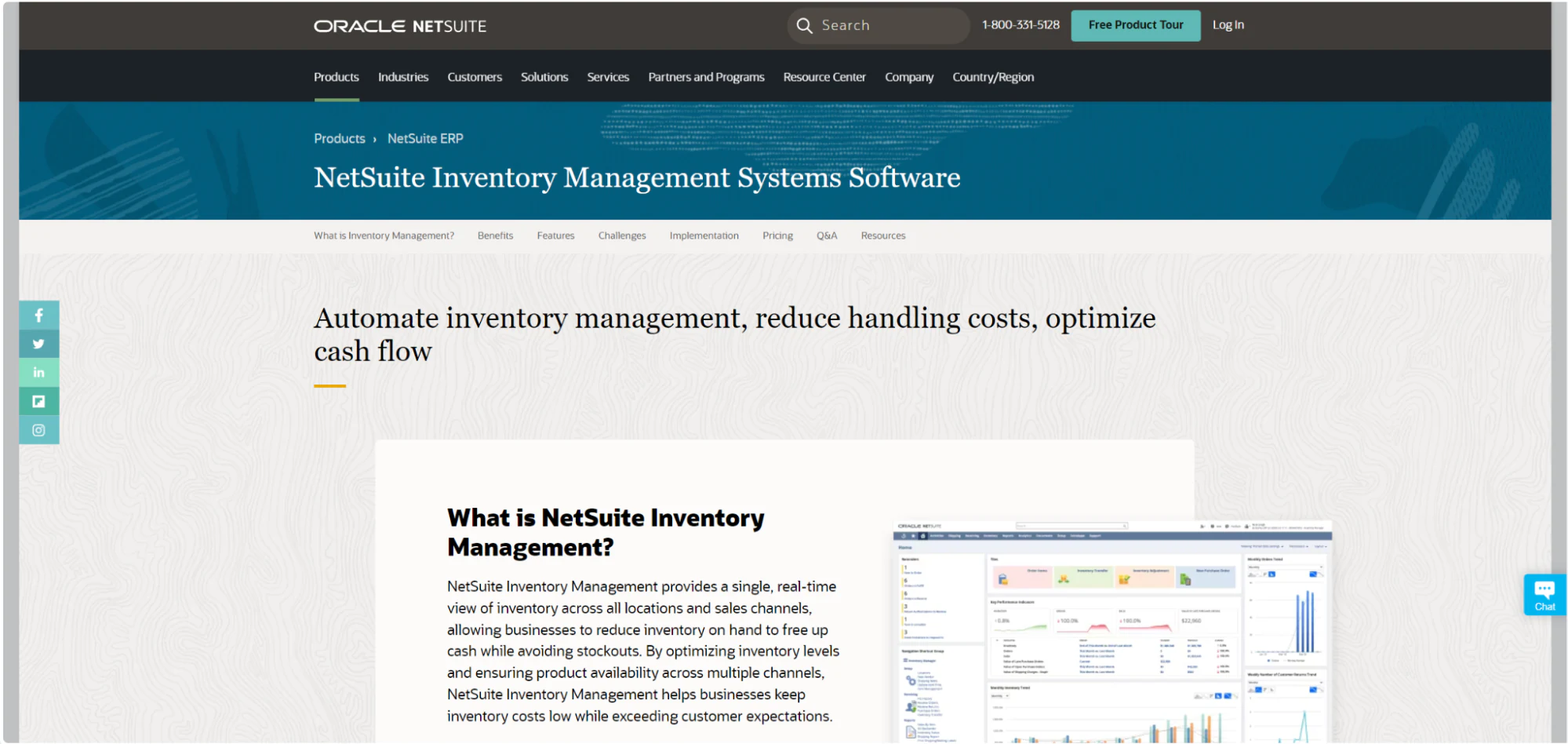Expand the Country/Region selector
Image resolution: width=1568 pixels, height=744 pixels.
point(993,77)
